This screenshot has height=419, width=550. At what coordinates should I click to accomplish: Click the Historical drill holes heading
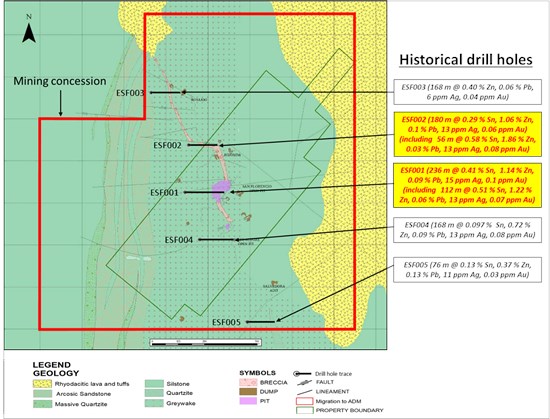coord(466,60)
